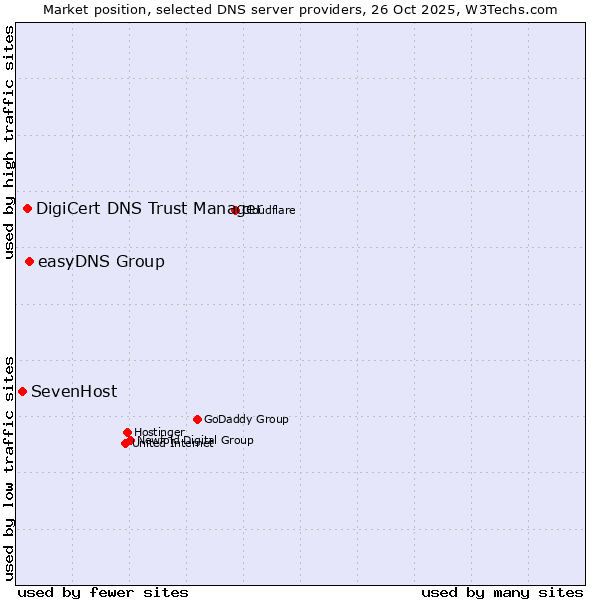Click the 'used by many sites' axis label
Image resolution: width=600 pixels, height=600 pixels.
point(502,592)
